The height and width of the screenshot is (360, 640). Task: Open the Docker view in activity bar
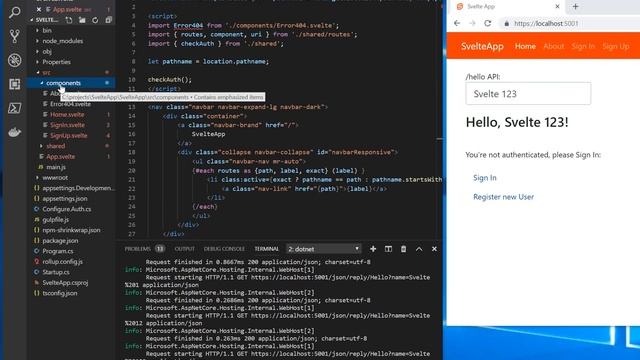(x=15, y=132)
